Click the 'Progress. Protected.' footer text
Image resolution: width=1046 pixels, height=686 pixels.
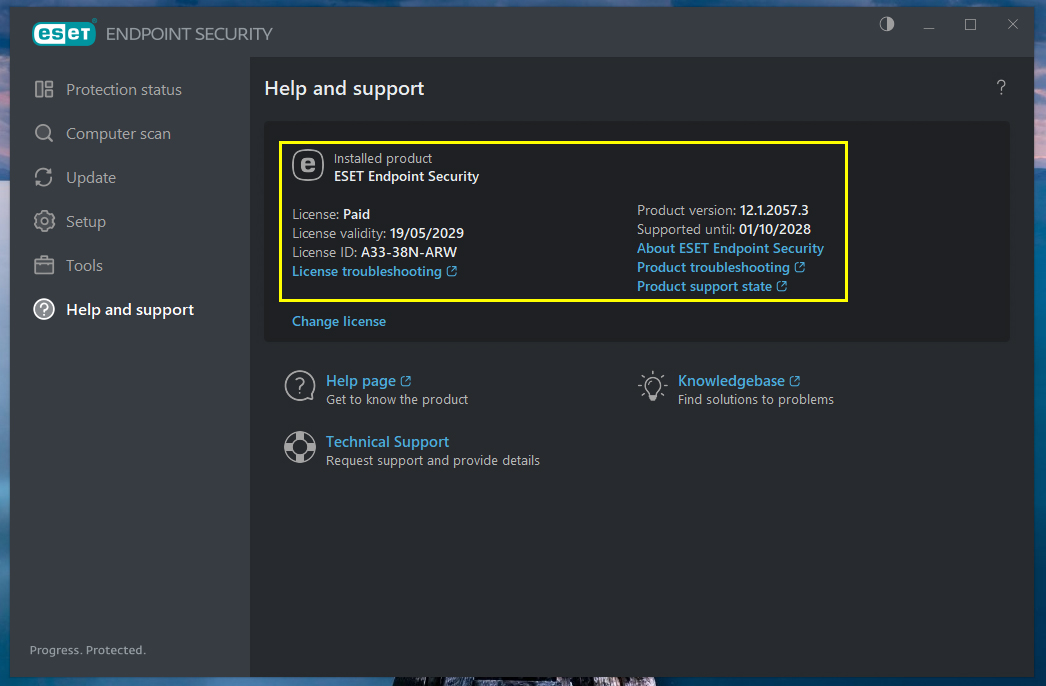click(x=87, y=650)
